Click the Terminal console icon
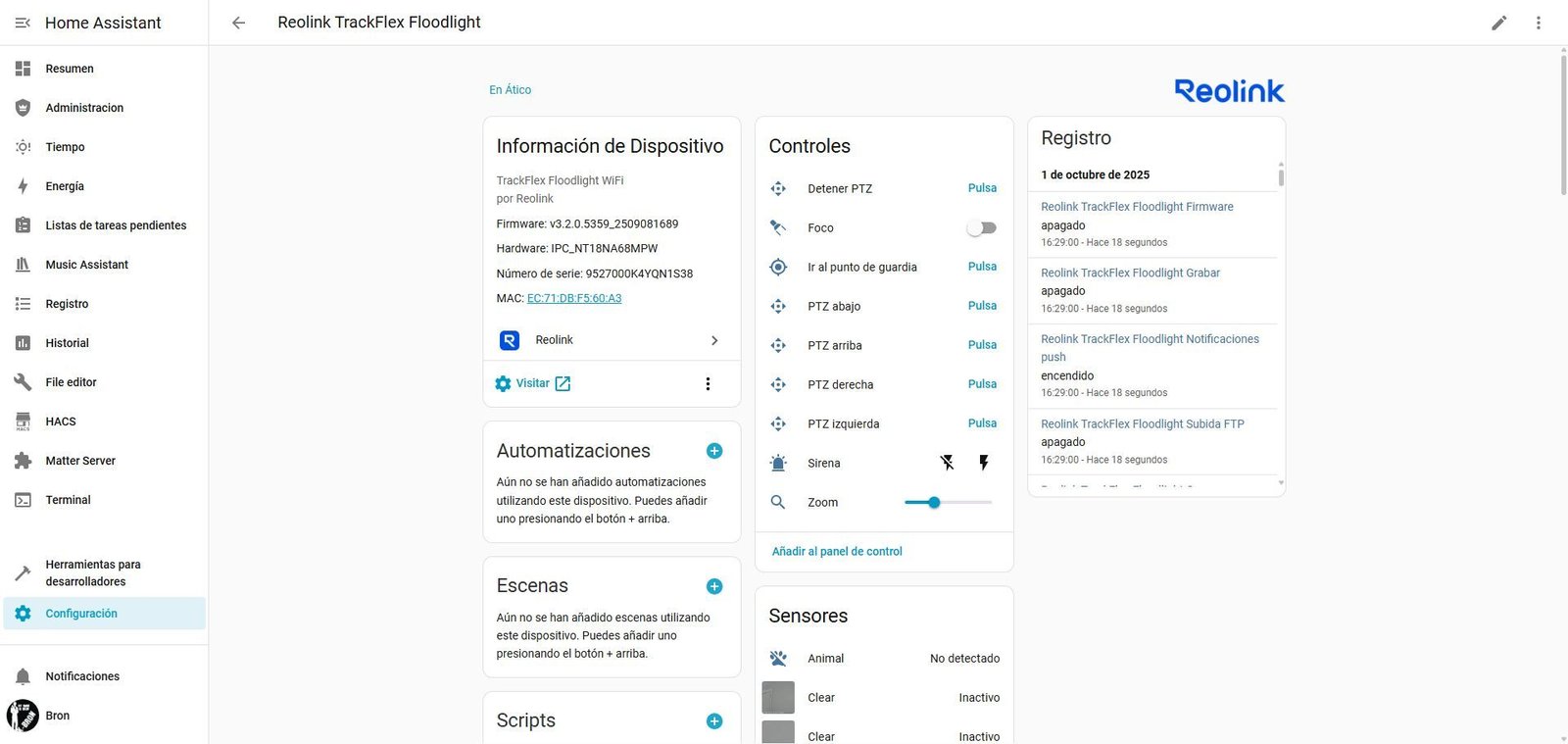This screenshot has height=744, width=1568. pos(23,500)
